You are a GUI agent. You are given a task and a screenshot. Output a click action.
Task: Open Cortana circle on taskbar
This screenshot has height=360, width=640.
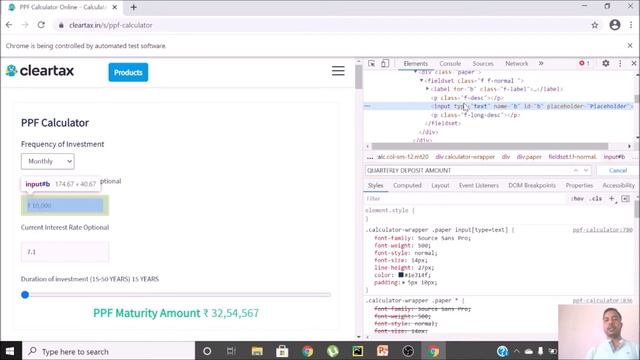[x=207, y=351]
